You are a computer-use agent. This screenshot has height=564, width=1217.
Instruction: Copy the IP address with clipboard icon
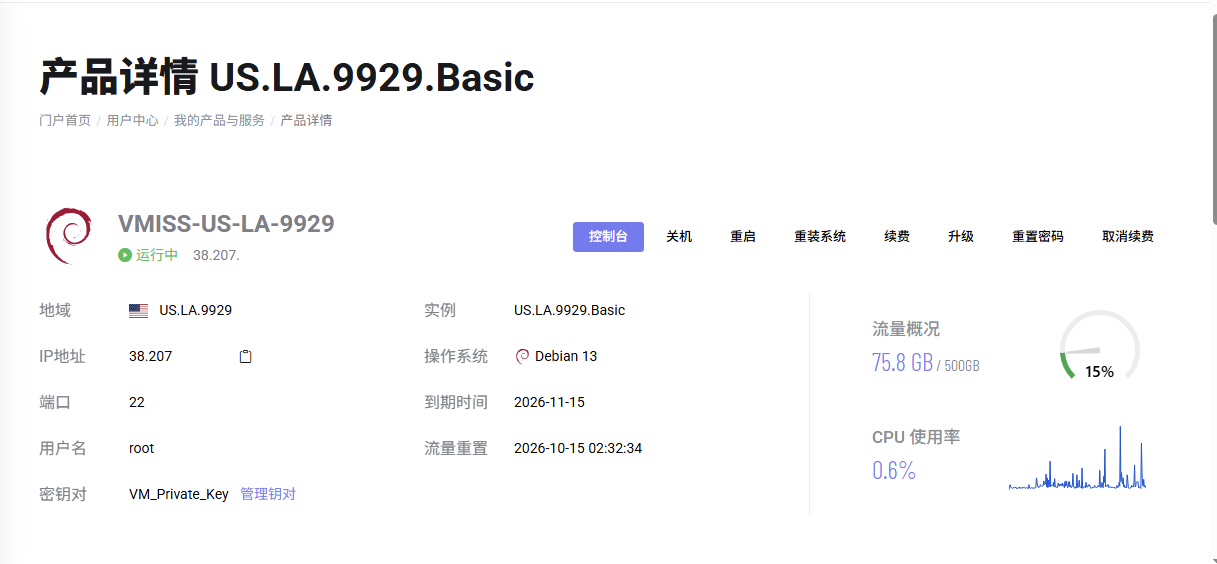click(x=245, y=356)
